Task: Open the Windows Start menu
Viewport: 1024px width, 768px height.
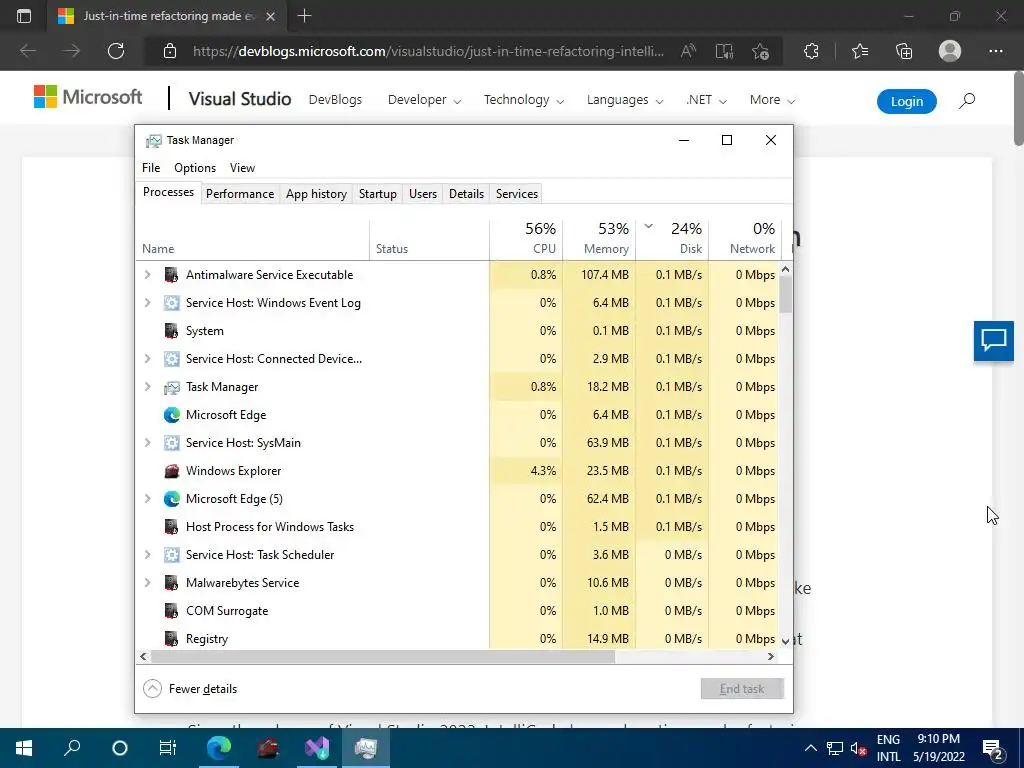Action: click(24, 748)
